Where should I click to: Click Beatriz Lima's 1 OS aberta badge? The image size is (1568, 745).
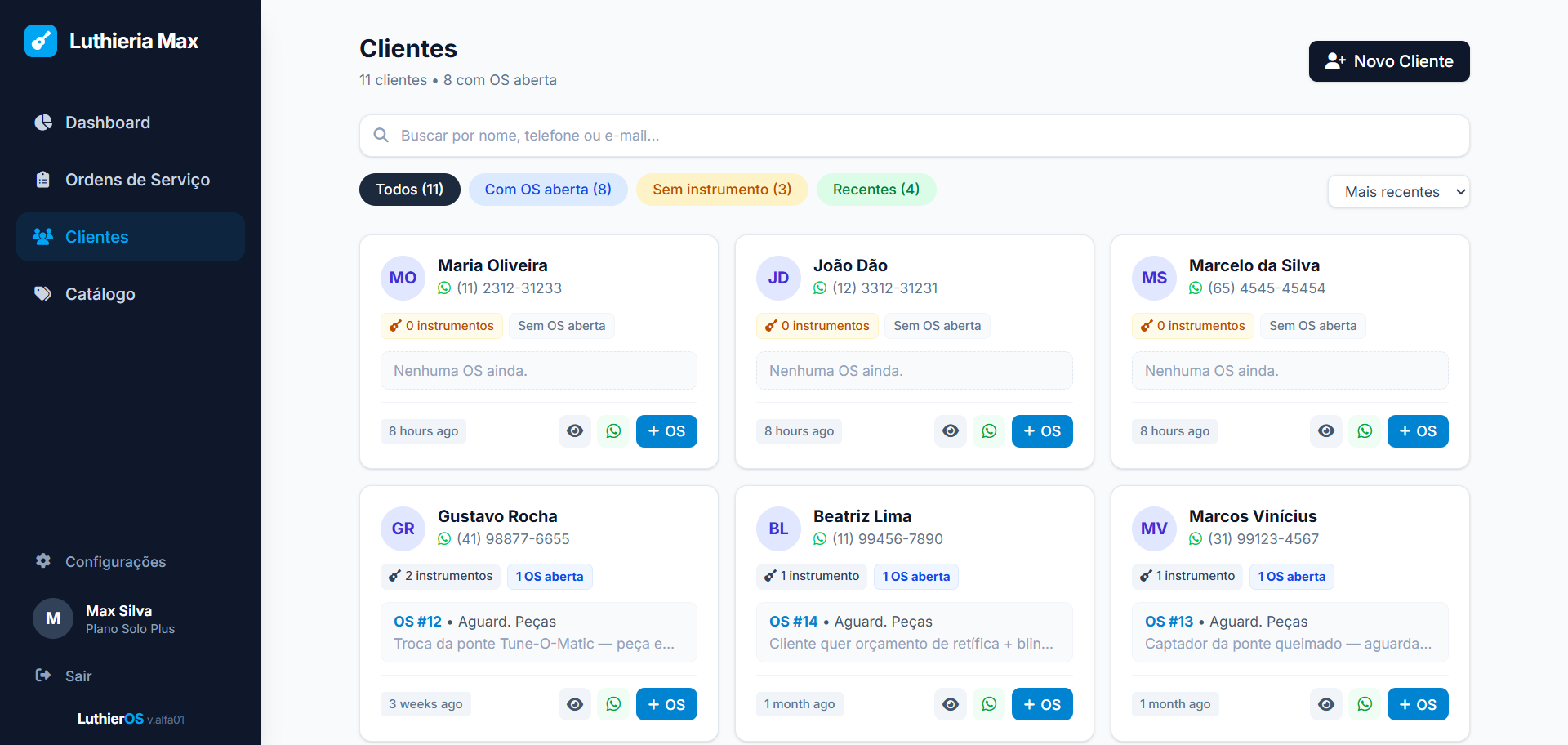(x=916, y=577)
